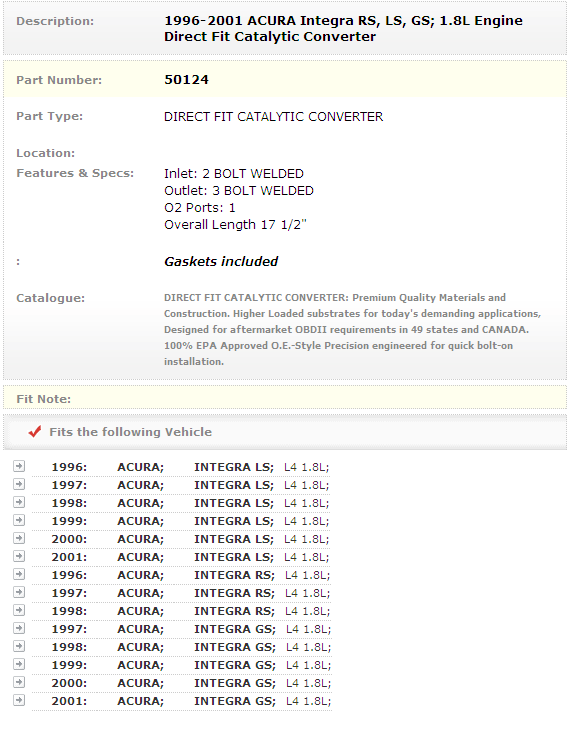
Task: Click Fits the following Vehicle heading
Action: point(130,432)
